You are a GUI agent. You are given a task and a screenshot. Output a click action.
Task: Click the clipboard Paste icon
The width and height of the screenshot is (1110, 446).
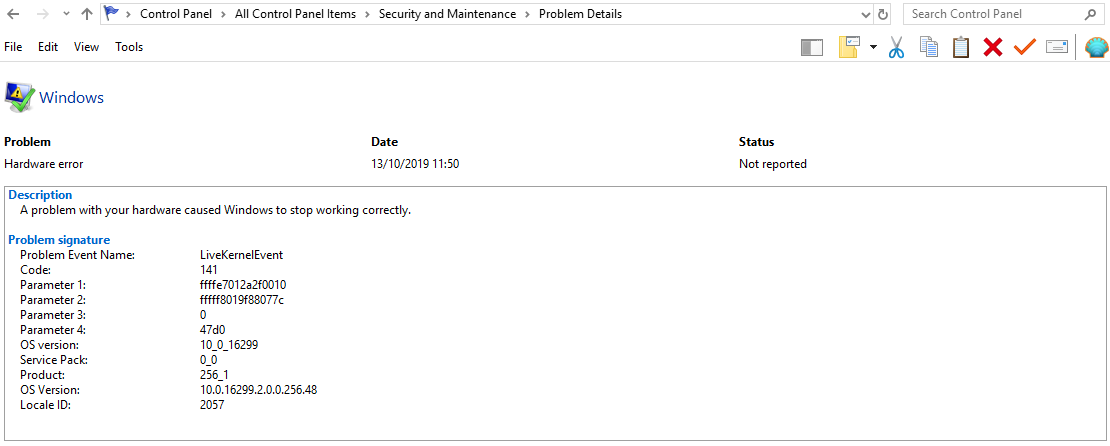click(961, 47)
